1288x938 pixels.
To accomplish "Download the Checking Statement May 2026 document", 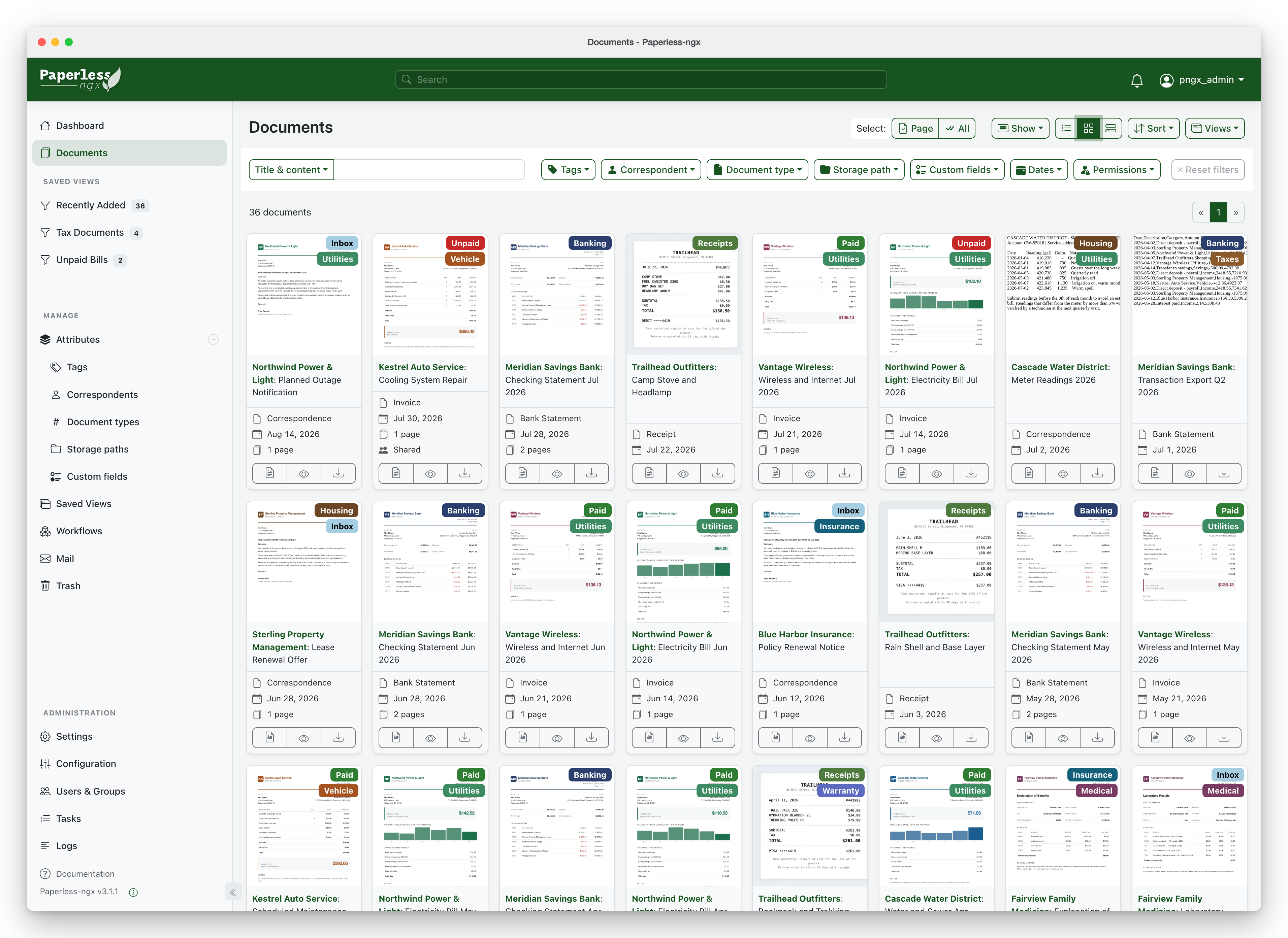I will [x=1097, y=738].
